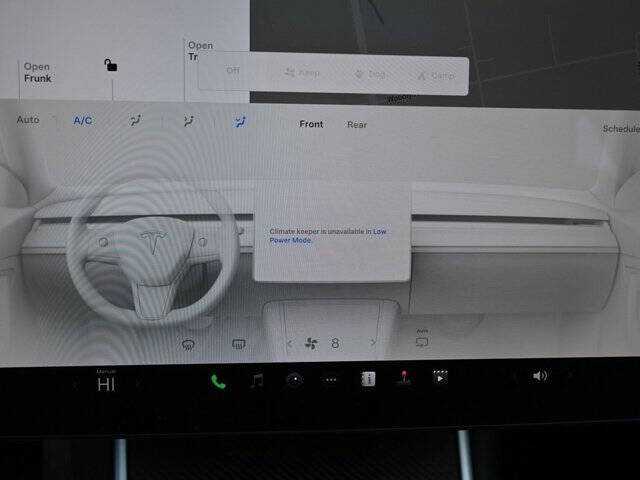Toggle windshield airflow vent icon

pyautogui.click(x=135, y=120)
